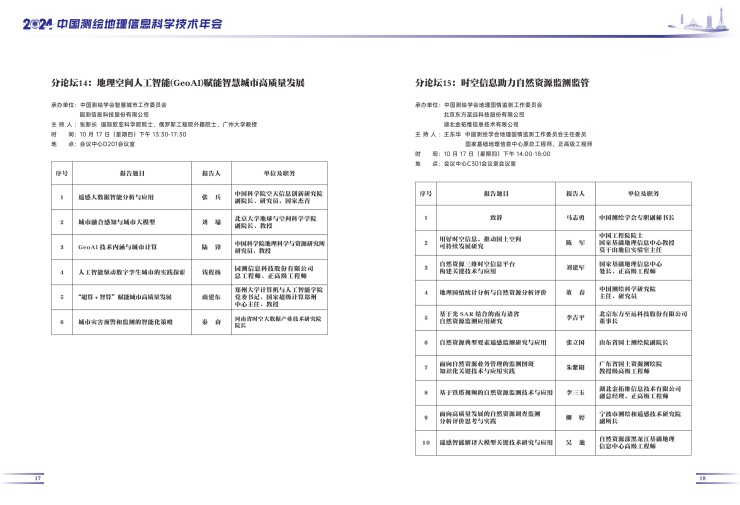Click the page number 18 badge
The width and height of the screenshot is (740, 505).
coord(702,479)
